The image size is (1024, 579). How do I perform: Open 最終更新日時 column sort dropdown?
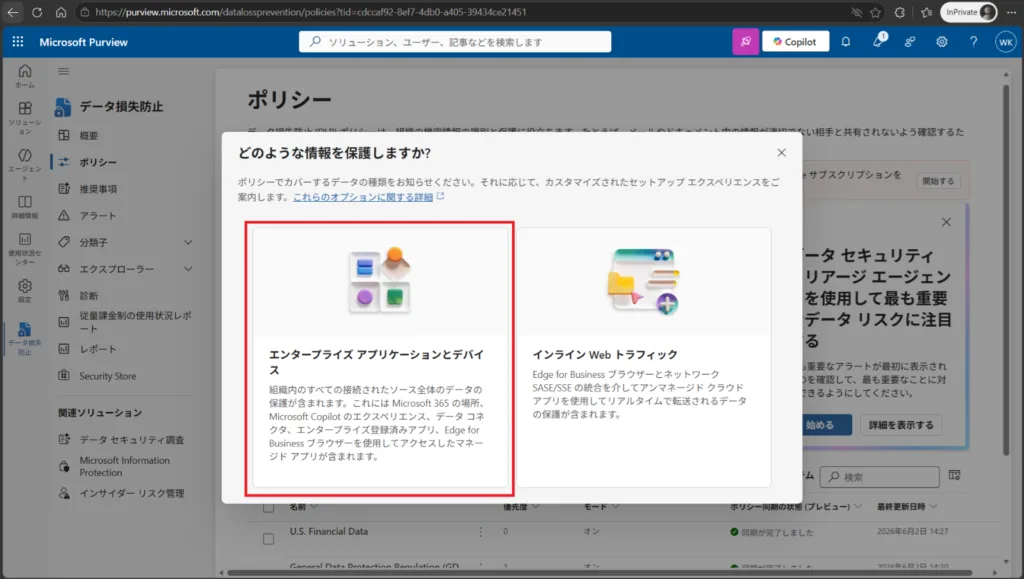point(933,507)
